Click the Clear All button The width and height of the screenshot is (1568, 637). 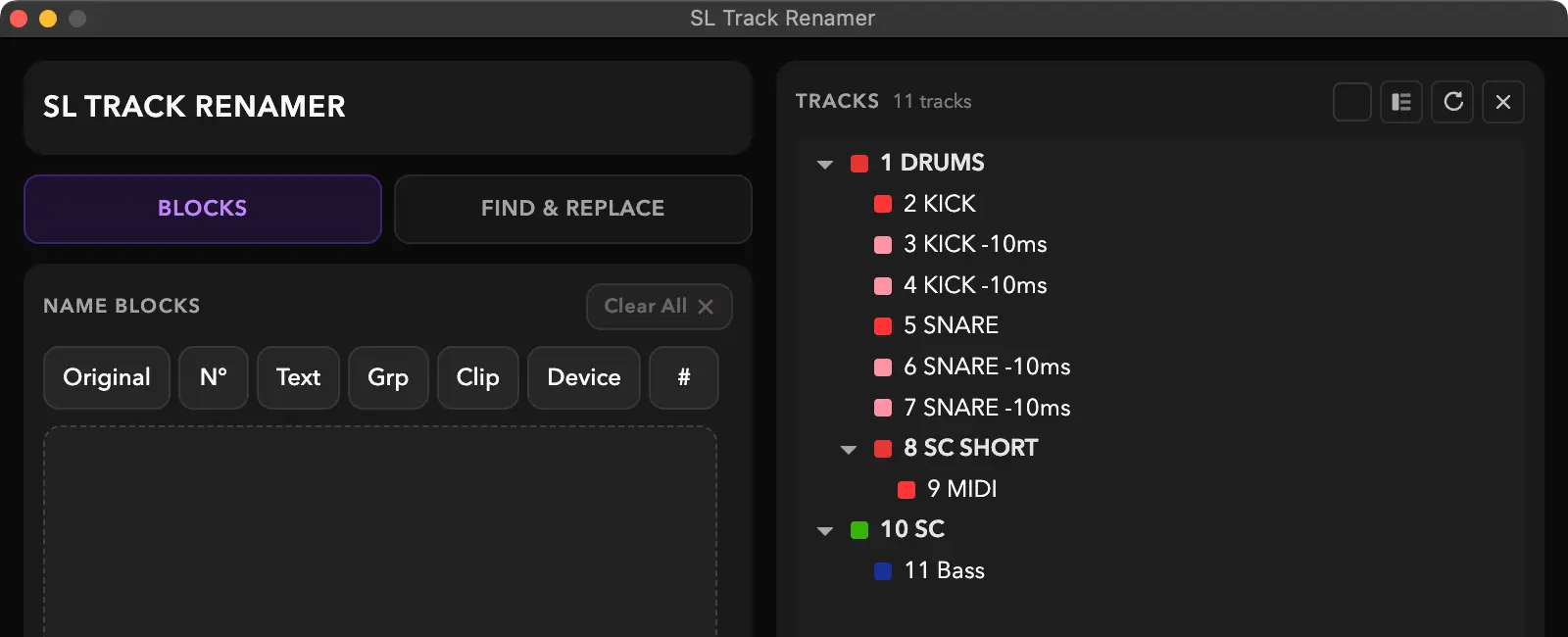[660, 307]
